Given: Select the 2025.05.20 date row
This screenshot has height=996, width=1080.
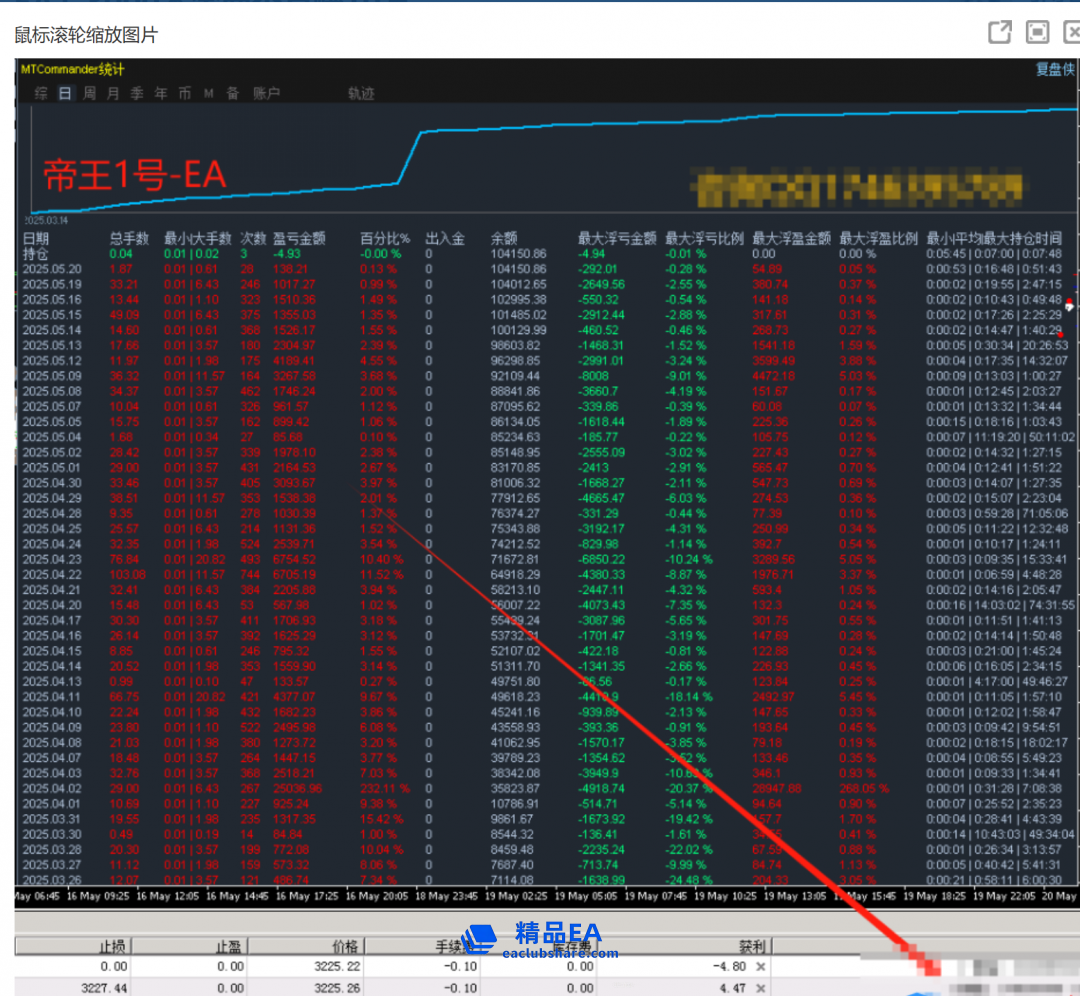Looking at the screenshot, I should (51, 269).
